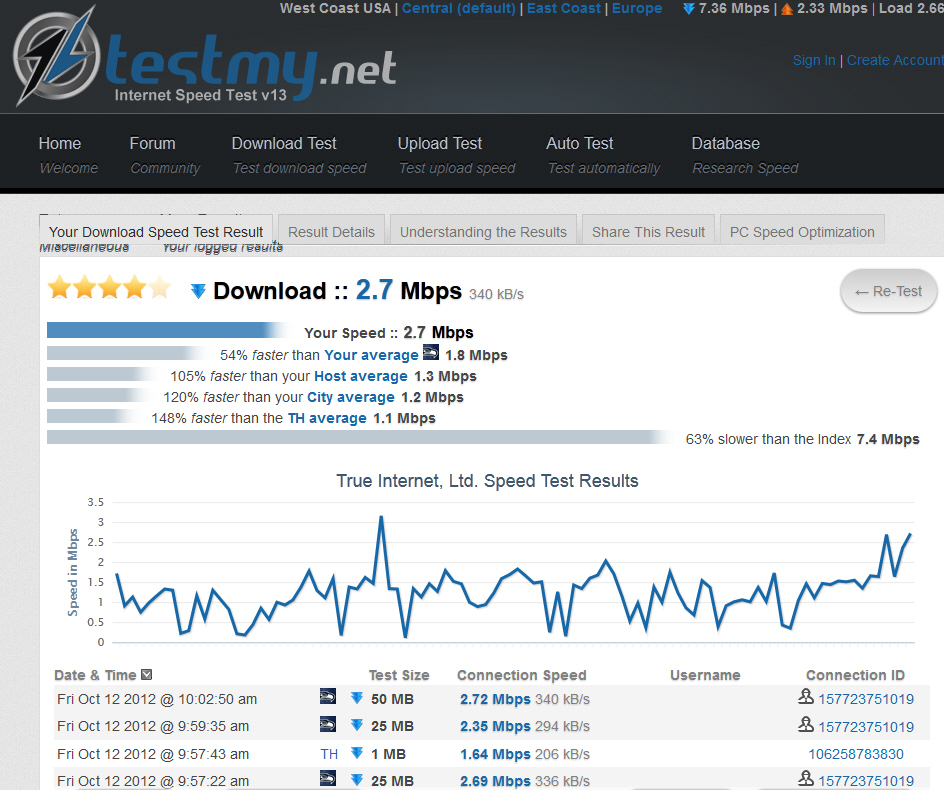Click the date Fri Oct 12 2012 @ 10:02:50 am
The height and width of the screenshot is (791, 945).
coord(157,699)
